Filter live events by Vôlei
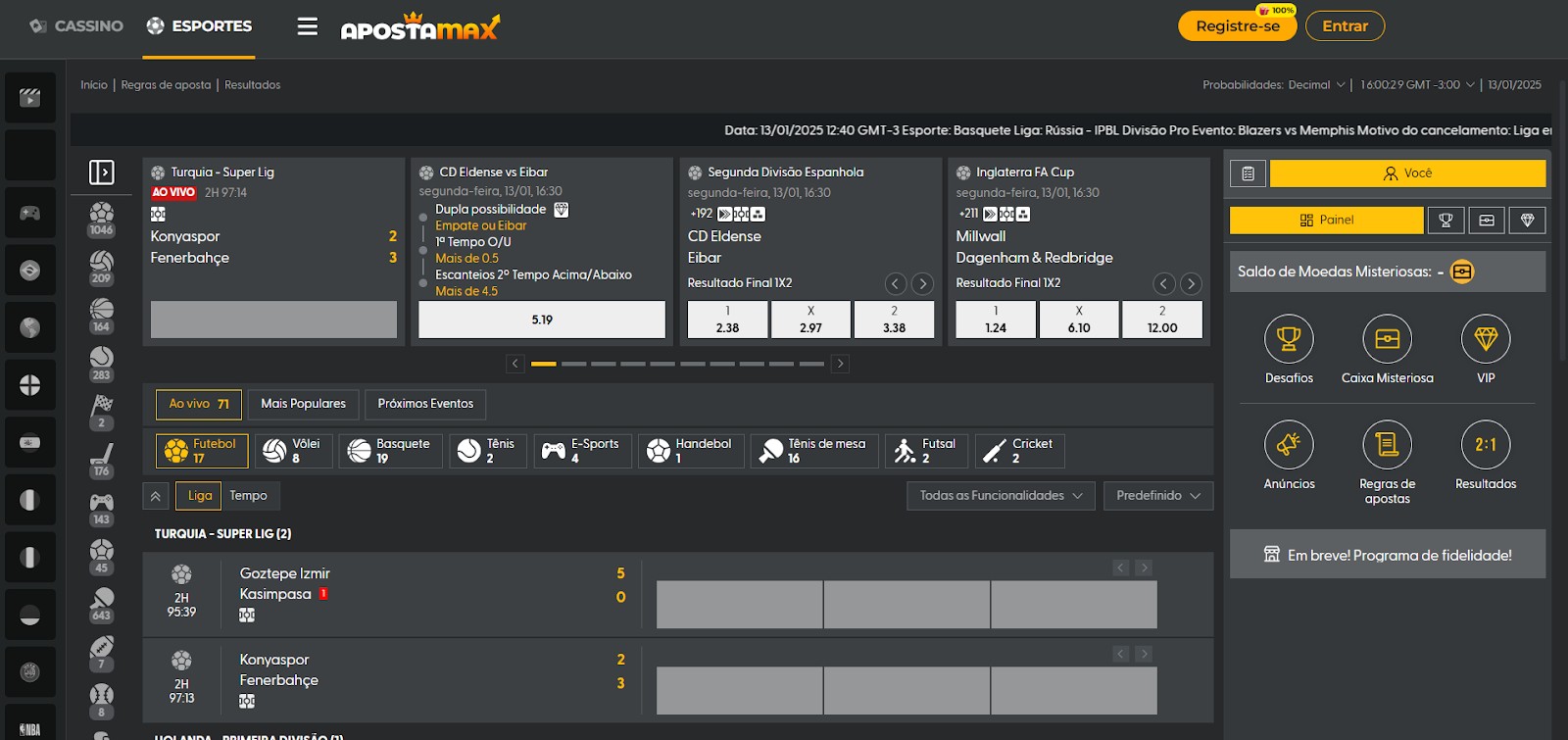The width and height of the screenshot is (1568, 740). coord(294,451)
